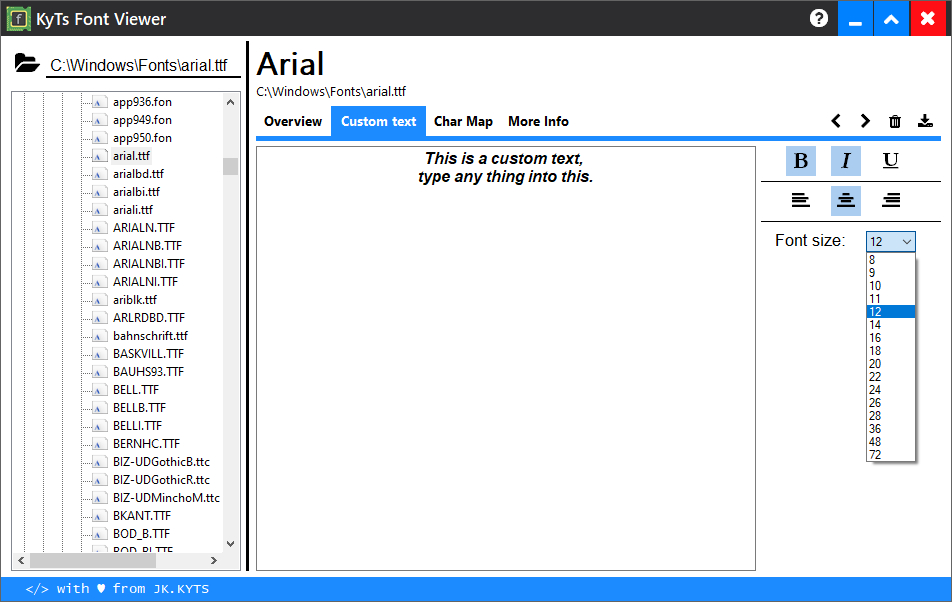Image resolution: width=952 pixels, height=602 pixels.
Task: Select app936.fon in the tree
Action: tap(142, 102)
